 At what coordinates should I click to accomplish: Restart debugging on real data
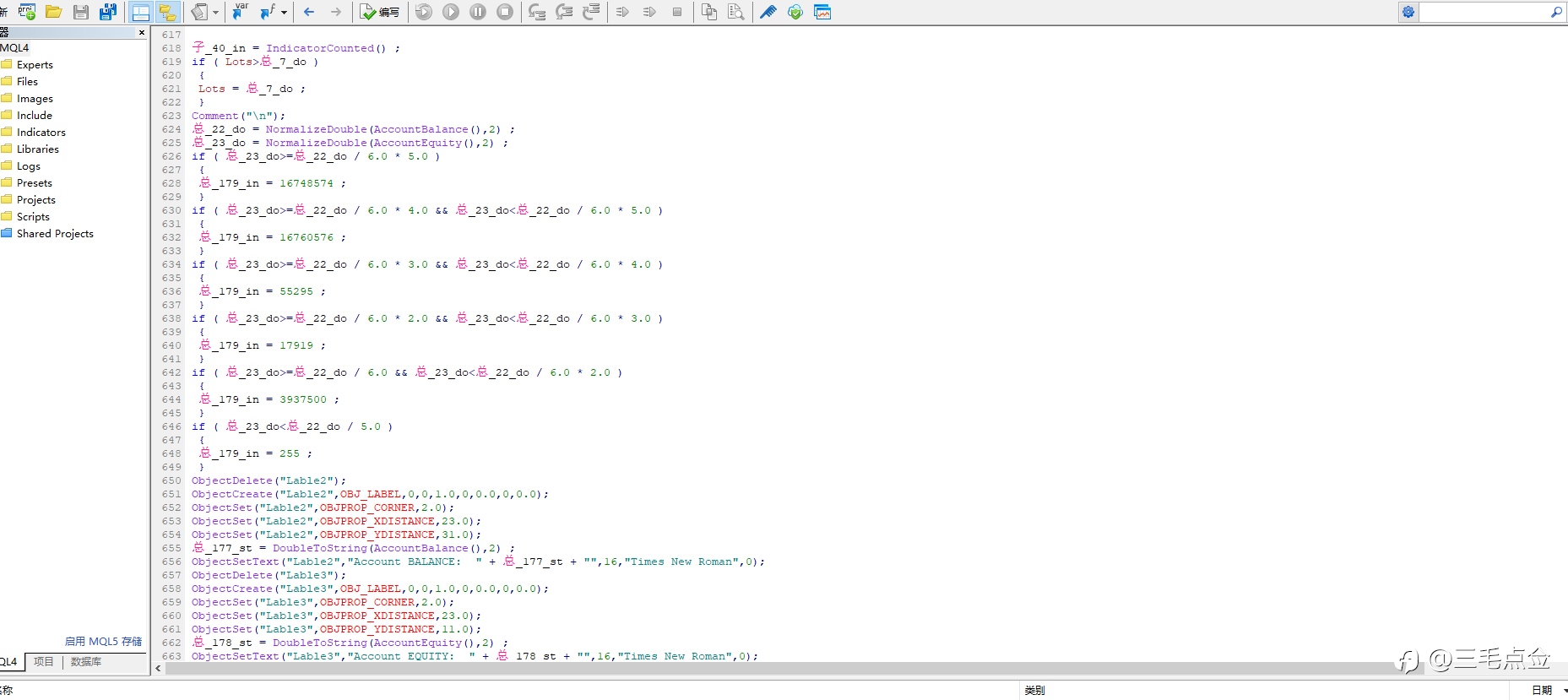[x=424, y=12]
